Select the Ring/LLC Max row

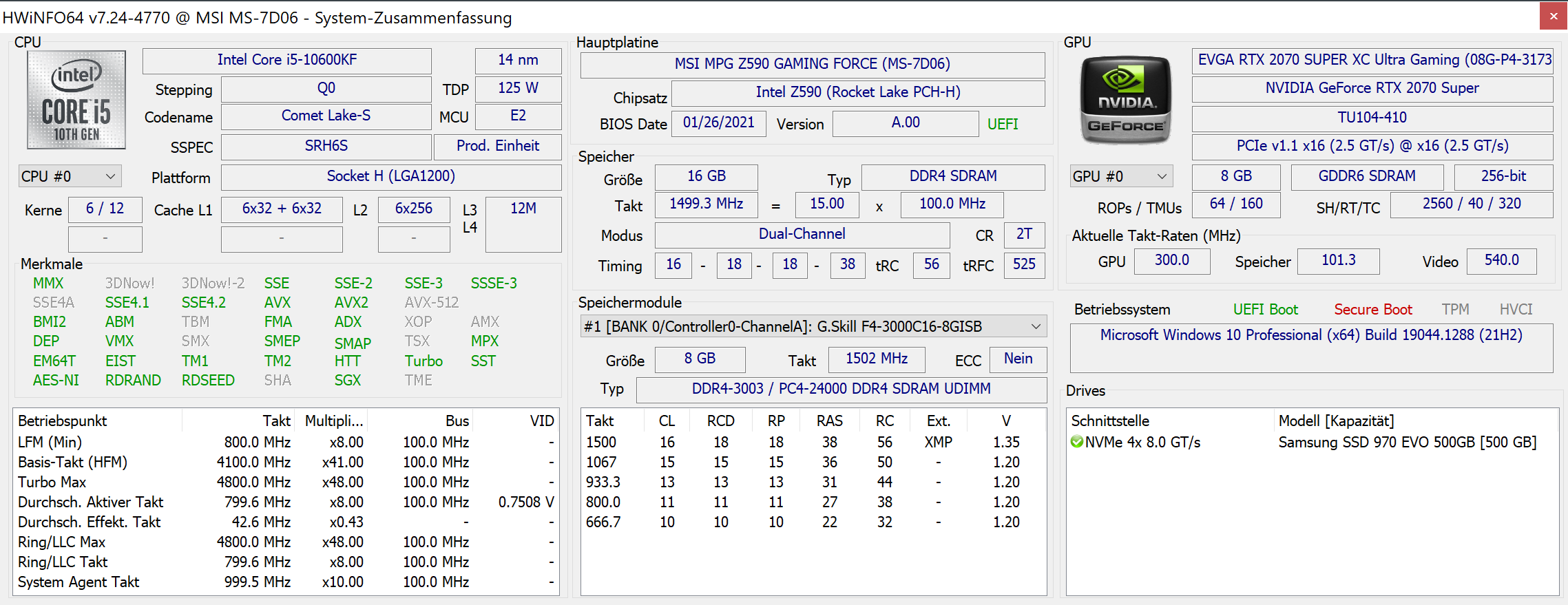pos(286,542)
